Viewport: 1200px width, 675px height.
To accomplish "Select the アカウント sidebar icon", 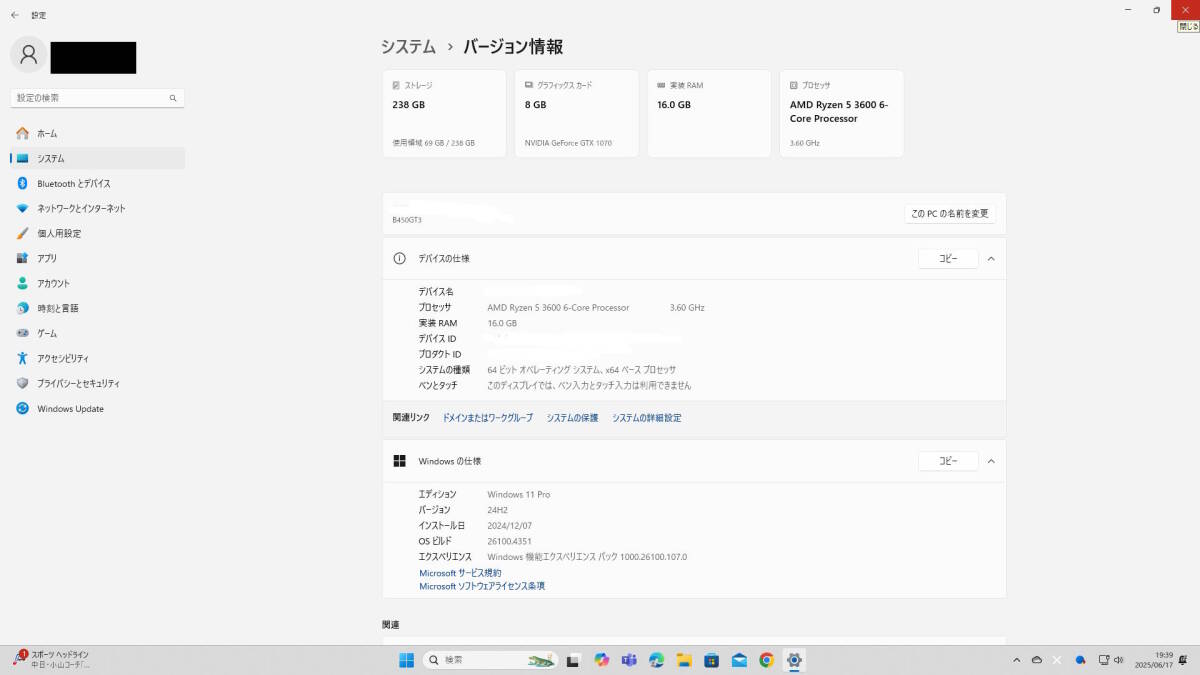I will [x=22, y=283].
